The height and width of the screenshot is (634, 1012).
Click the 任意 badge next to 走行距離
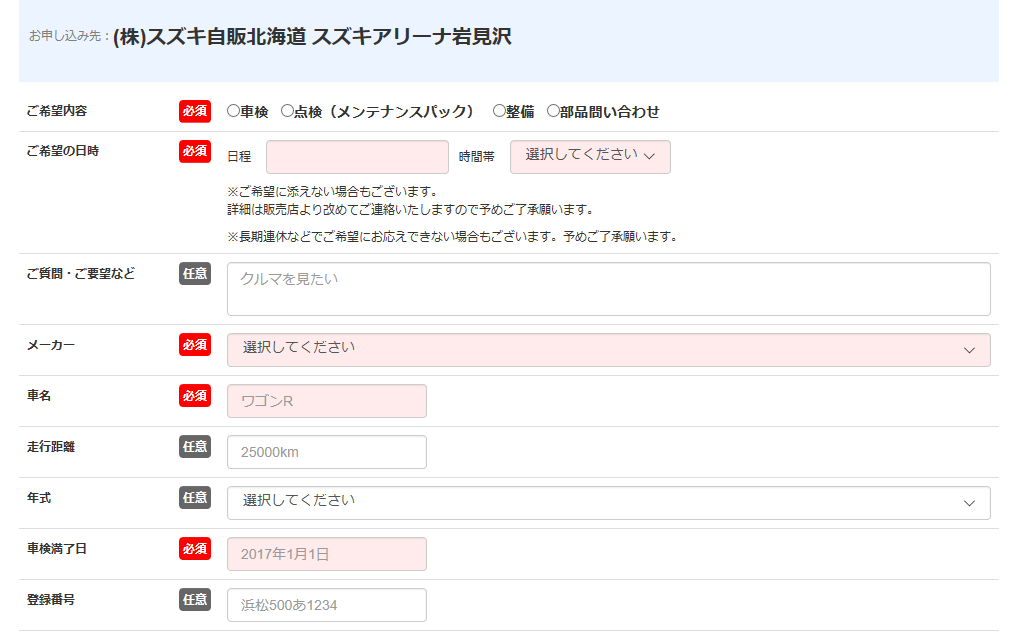pos(195,447)
